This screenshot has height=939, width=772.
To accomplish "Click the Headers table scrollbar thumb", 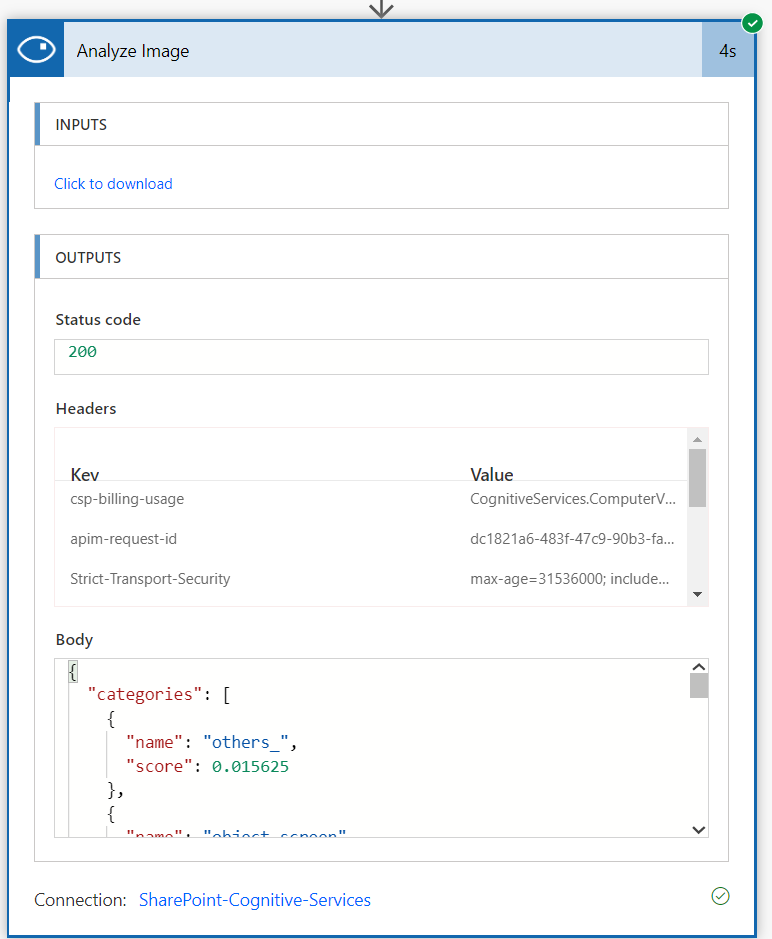I will click(697, 478).
